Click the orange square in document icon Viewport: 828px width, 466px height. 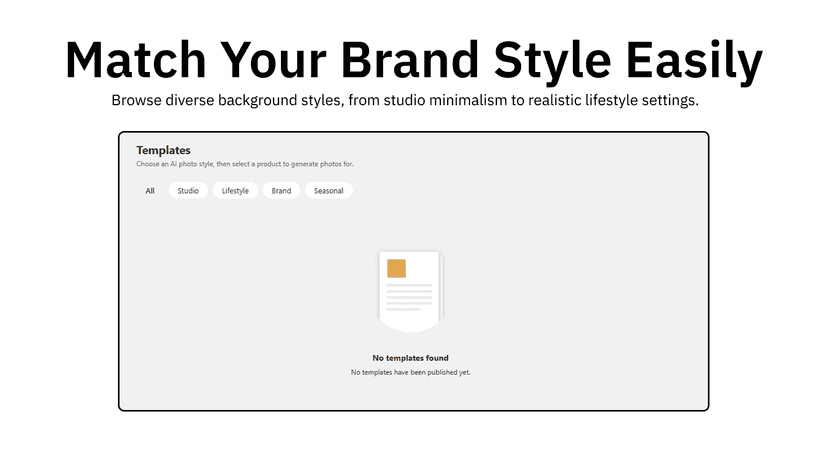[397, 268]
